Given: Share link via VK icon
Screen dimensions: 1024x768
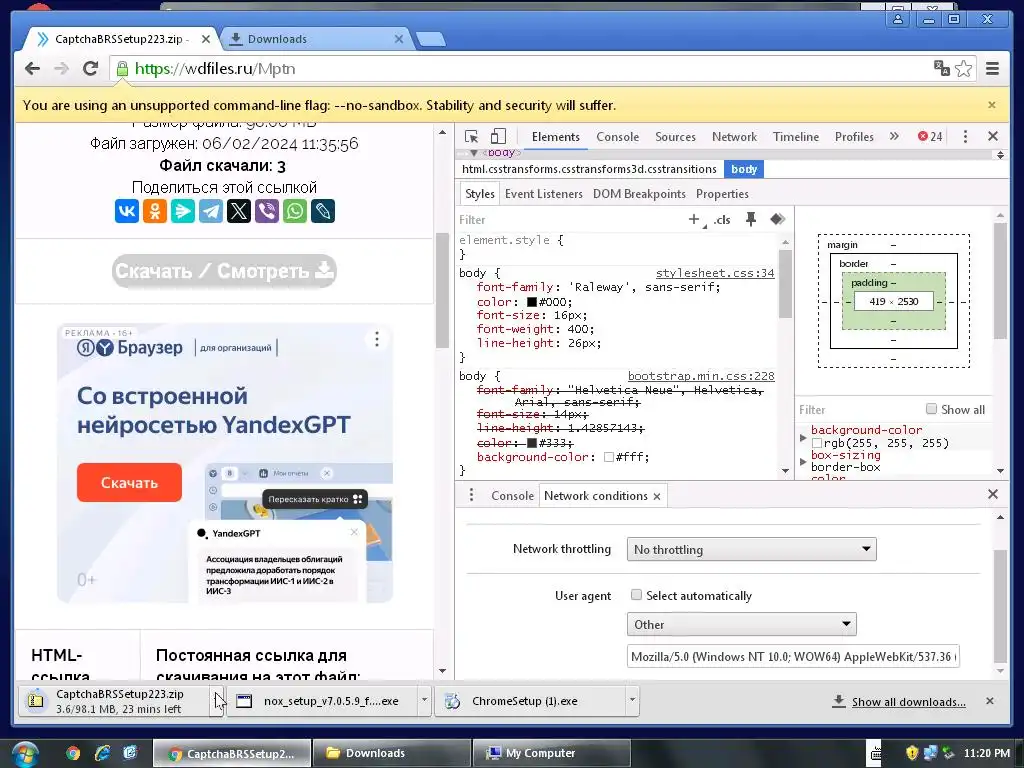Looking at the screenshot, I should [x=127, y=211].
